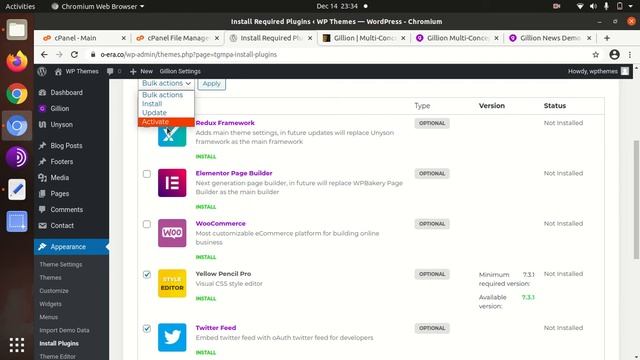Uncheck the Twitter Feed checkbox
This screenshot has height=360, width=640.
147,329
